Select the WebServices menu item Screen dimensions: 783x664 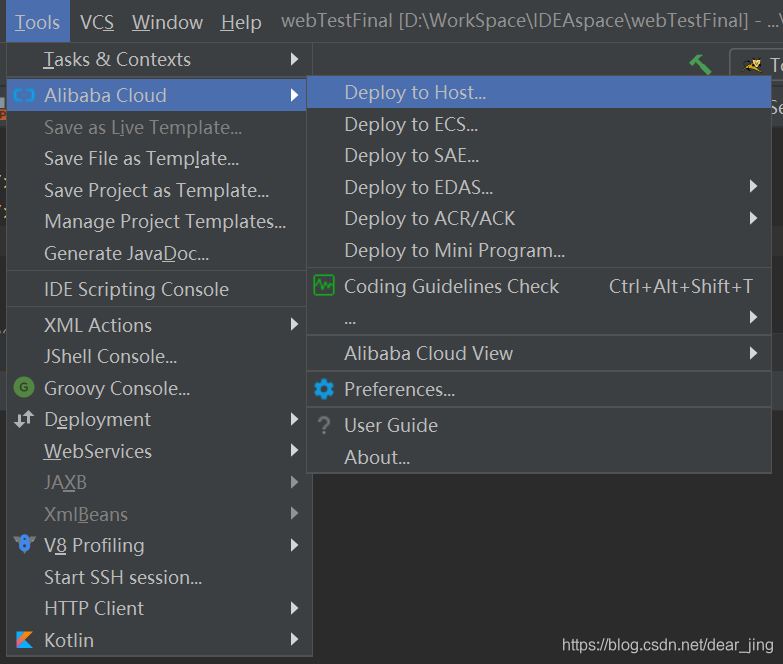(x=157, y=451)
